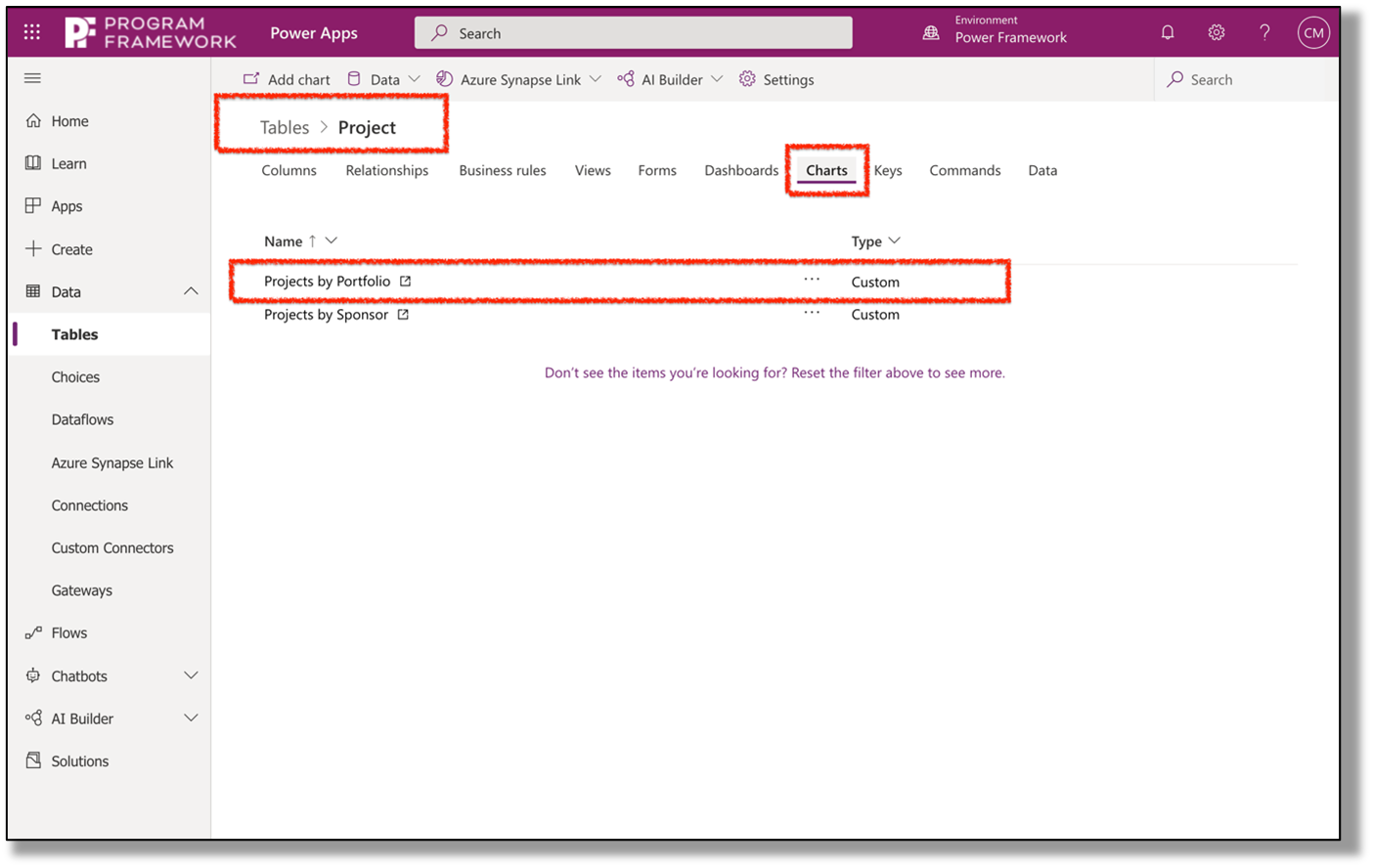Click the top header Search field

tap(633, 32)
